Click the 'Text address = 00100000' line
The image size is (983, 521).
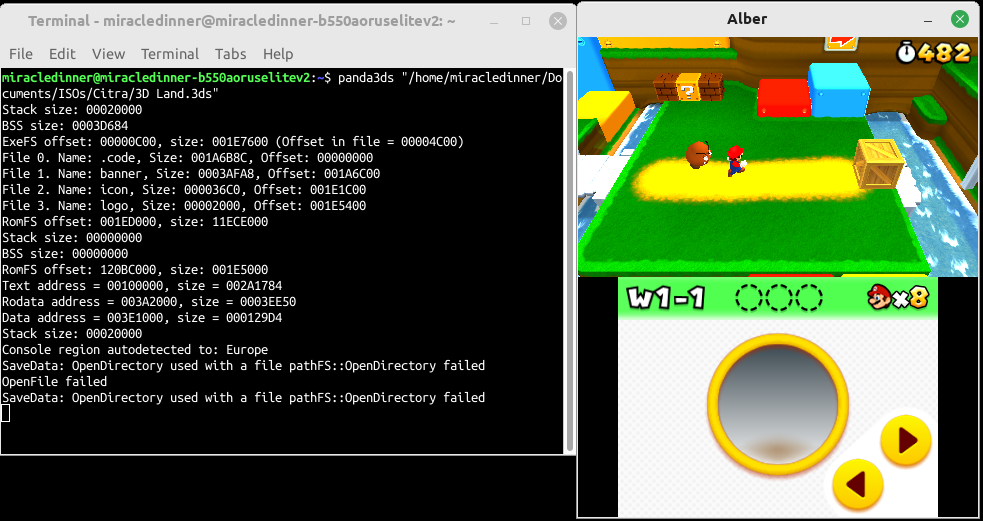pos(142,285)
